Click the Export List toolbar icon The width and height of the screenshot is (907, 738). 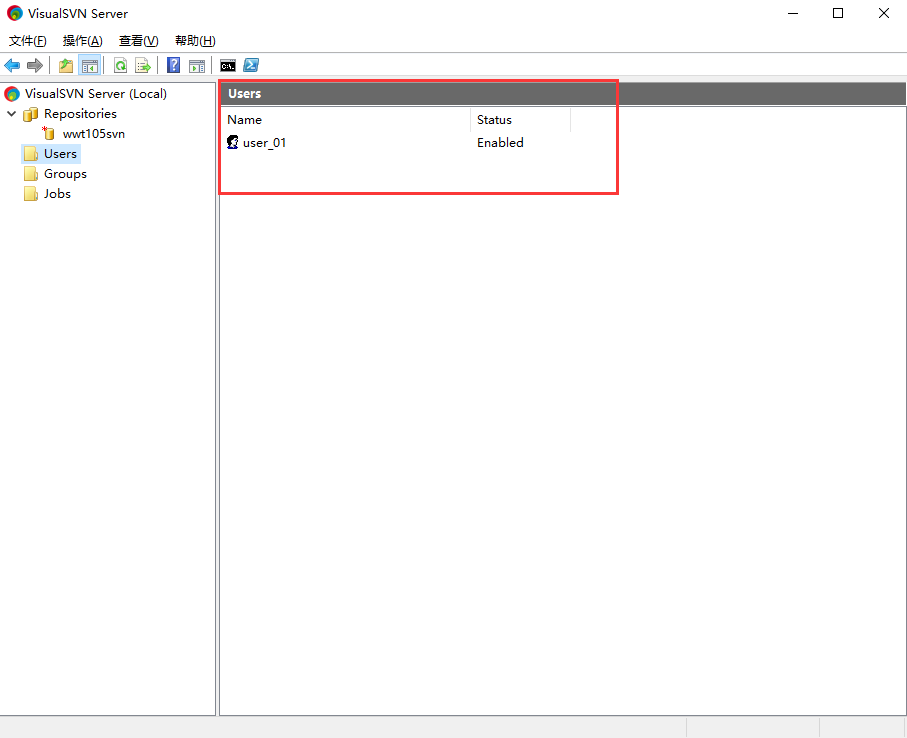click(x=143, y=66)
